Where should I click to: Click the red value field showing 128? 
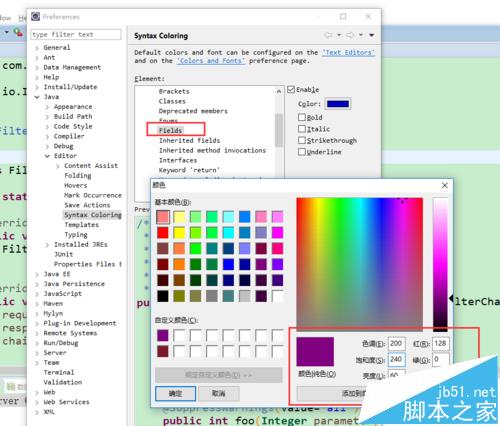pyautogui.click(x=441, y=344)
